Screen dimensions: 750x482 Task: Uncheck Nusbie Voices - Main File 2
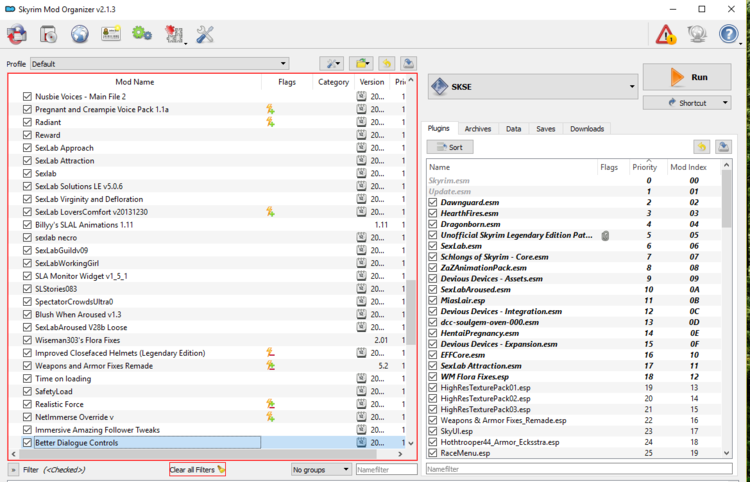pos(27,97)
